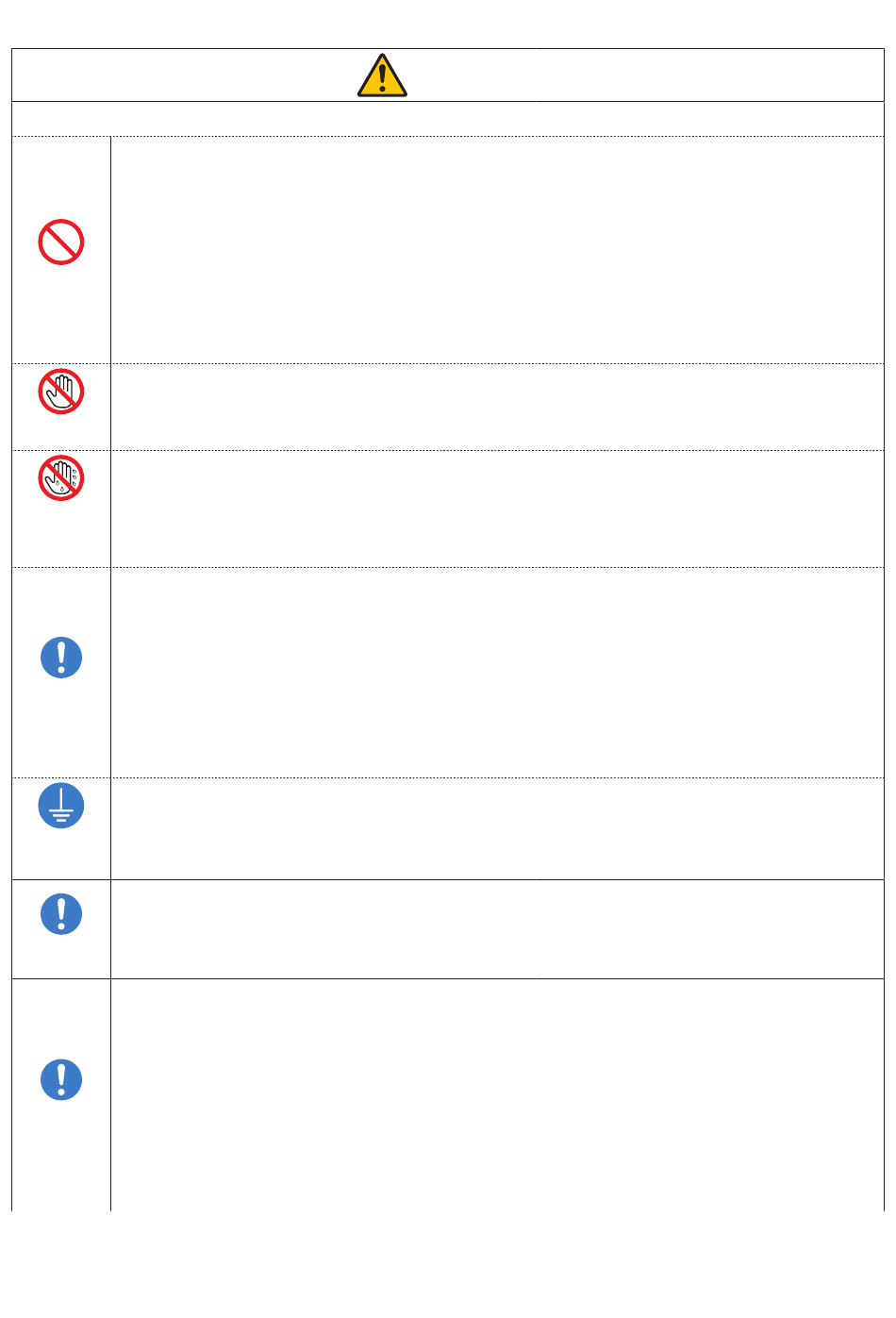Click the blue exclamation icon above the ground symbol
This screenshot has width=896, height=1318.
61,658
